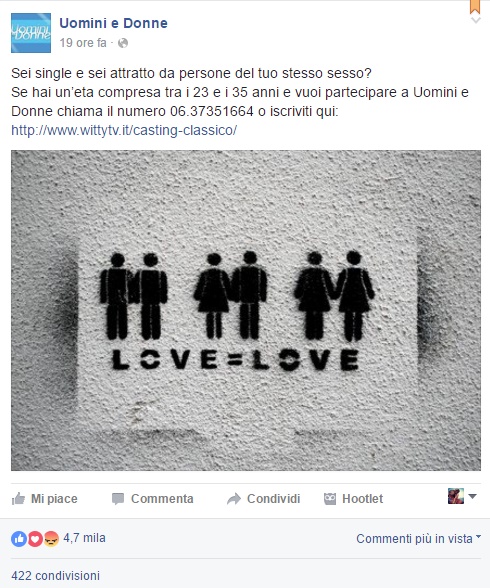Screen dimensions: 490x588
Task: Click the 19 ore fa timestamp
Action: 83,43
